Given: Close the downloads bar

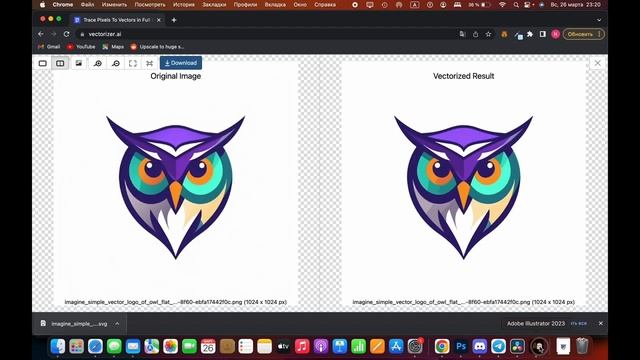Looking at the screenshot, I should point(600,323).
